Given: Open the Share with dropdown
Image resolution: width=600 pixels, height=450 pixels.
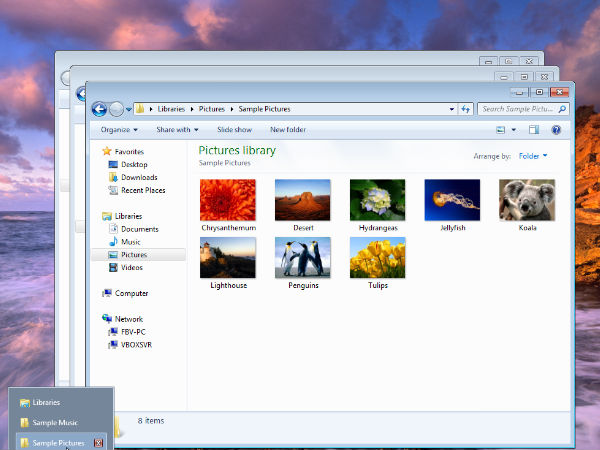Looking at the screenshot, I should [177, 130].
